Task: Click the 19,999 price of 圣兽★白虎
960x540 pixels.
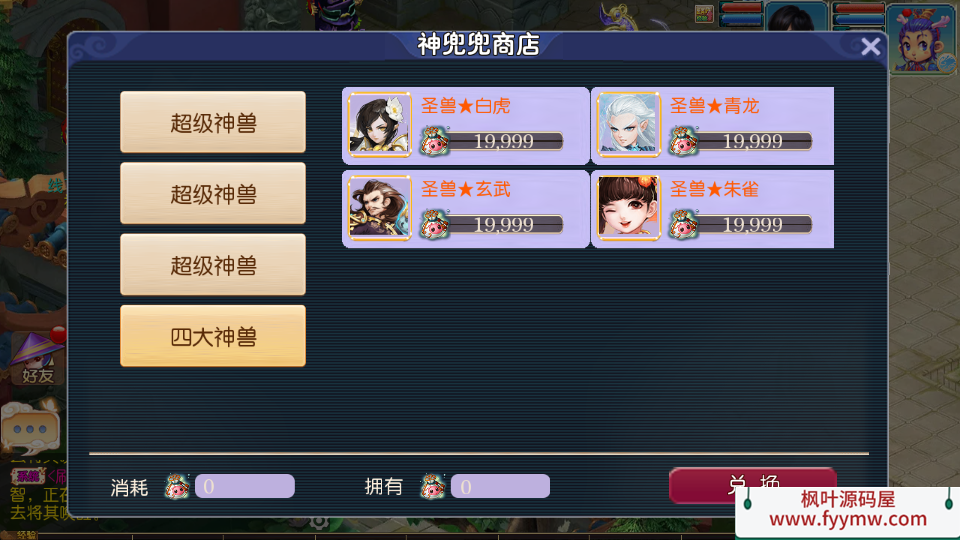Action: tap(503, 141)
